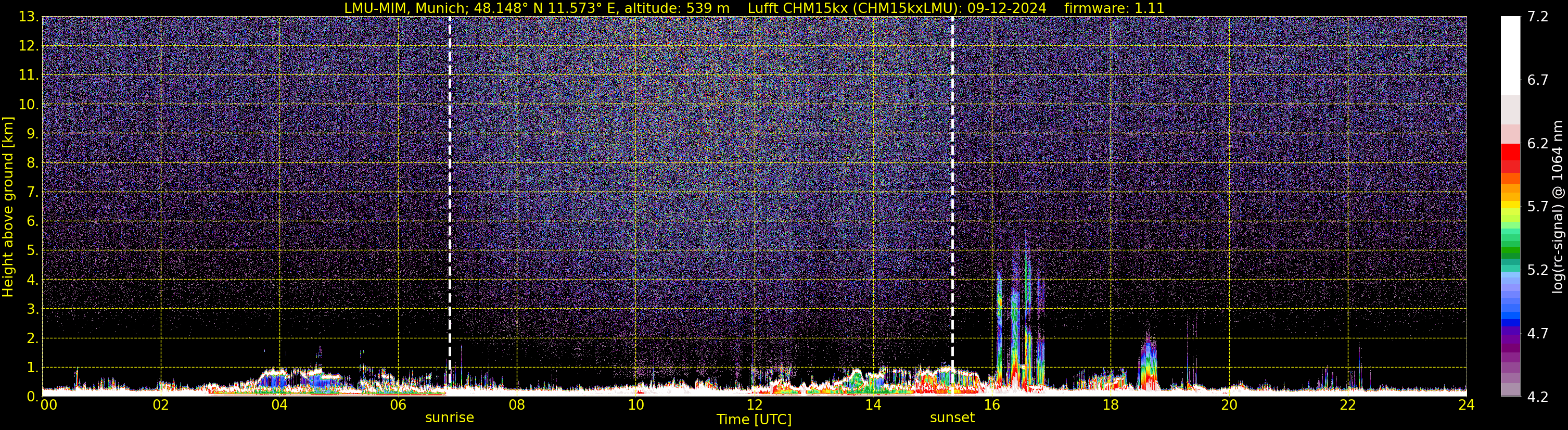Click x-axis tick label 20
1568x430 pixels.
pos(1229,405)
